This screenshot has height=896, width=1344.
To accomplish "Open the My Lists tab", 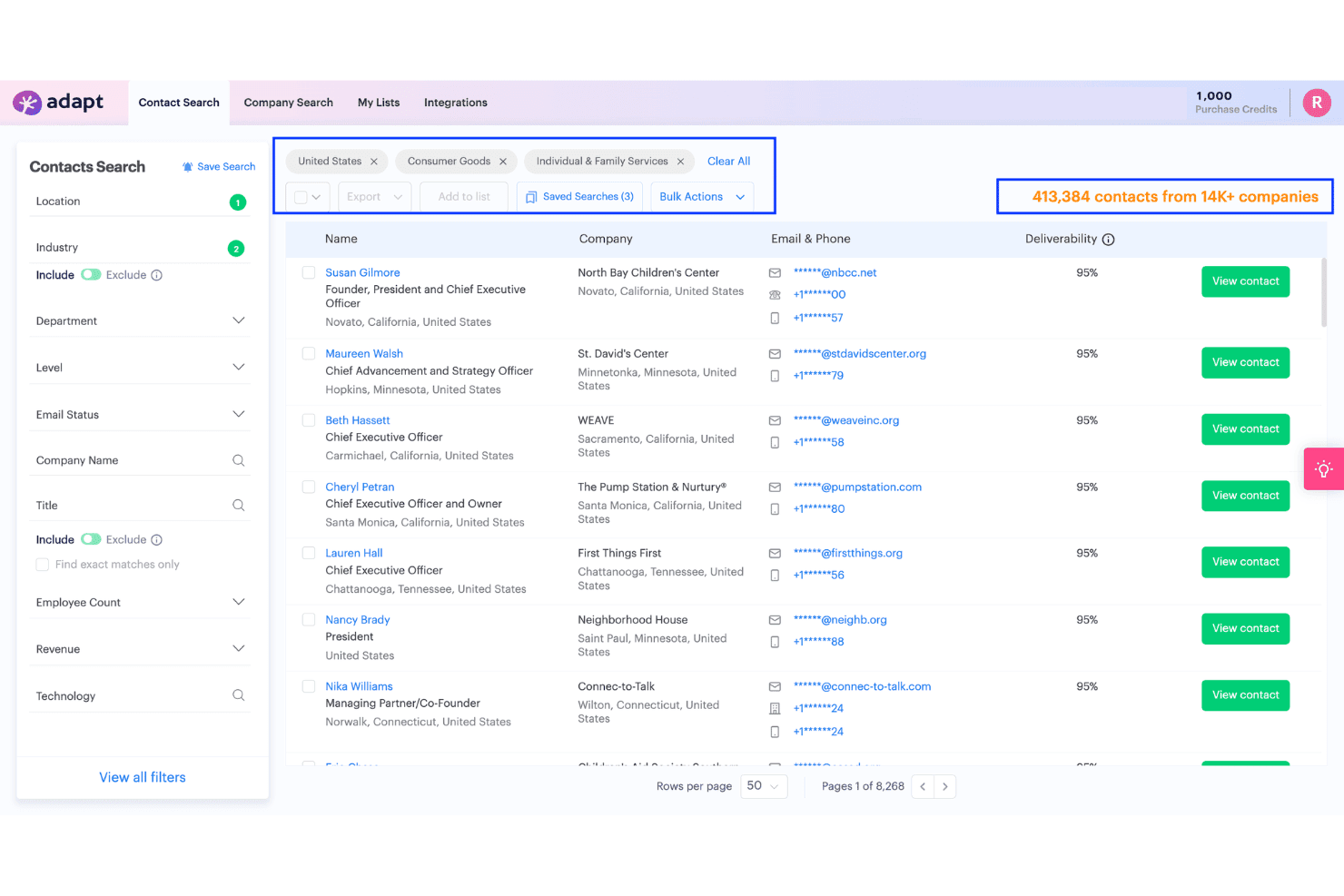I will [379, 103].
